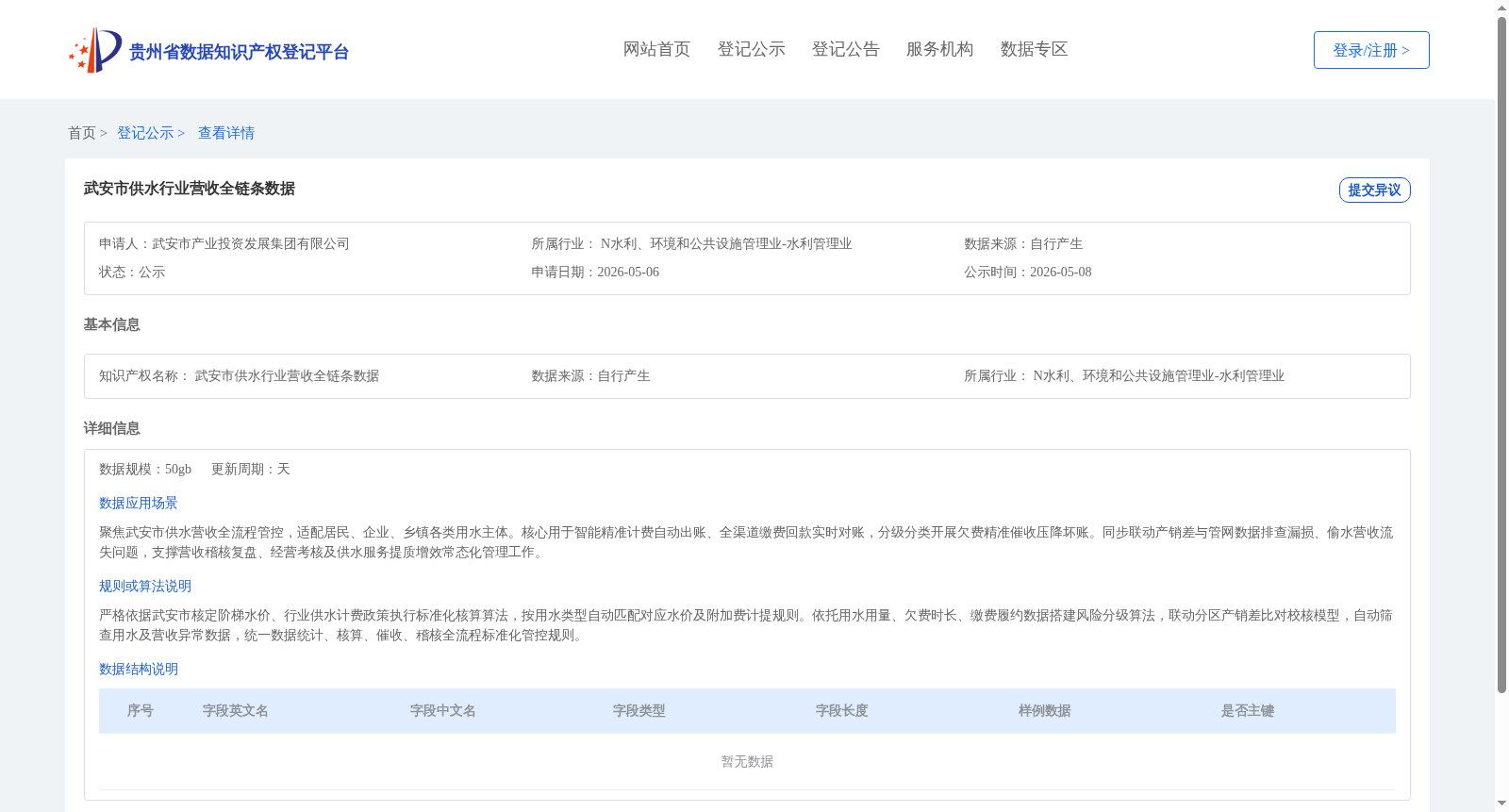Select the 数据专区 navigation item
Screen dimensions: 1509x812
[x=1034, y=49]
